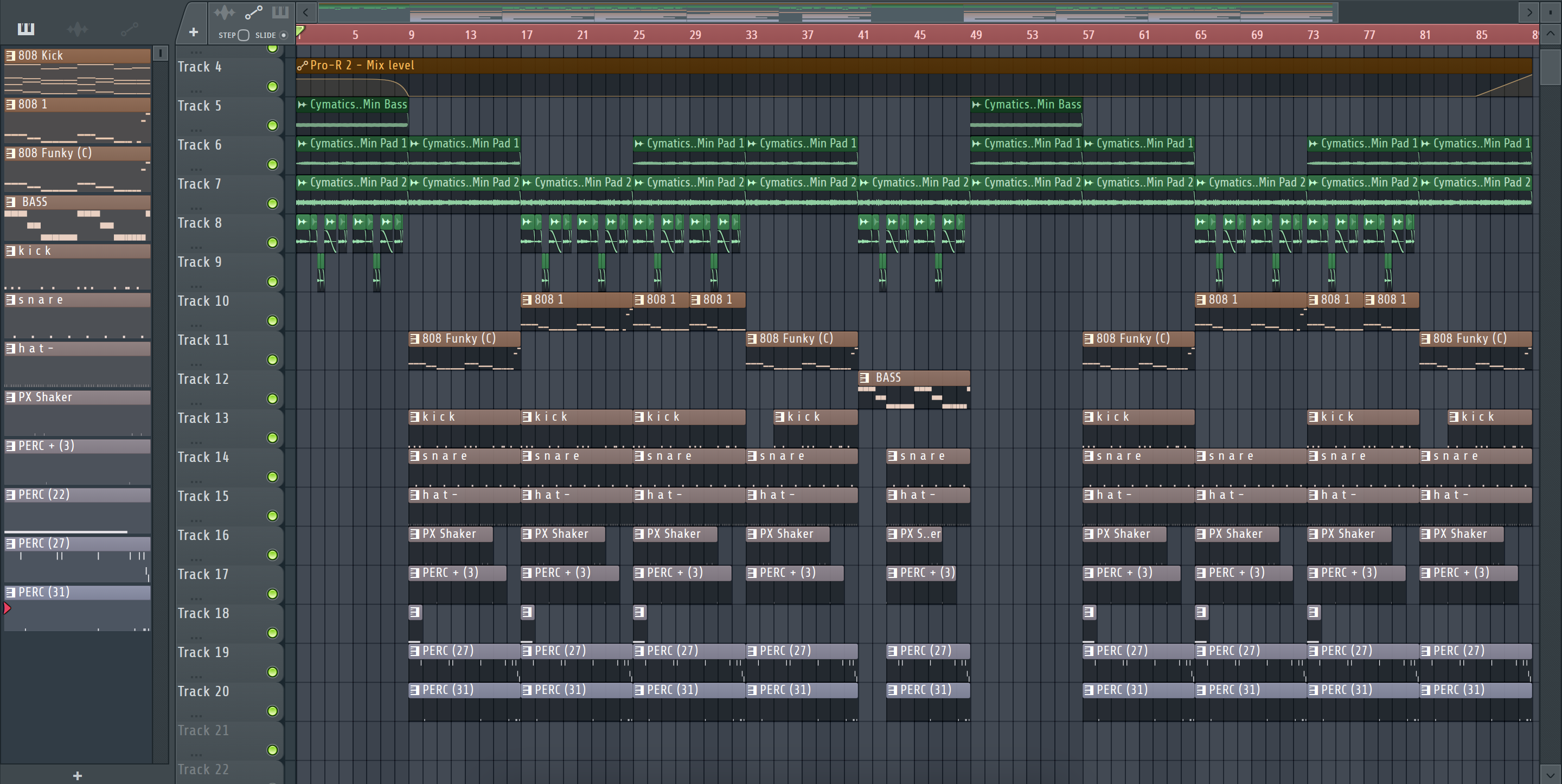Image resolution: width=1562 pixels, height=784 pixels.
Task: Click the scroll down arrow of the playlist
Action: (x=1550, y=774)
